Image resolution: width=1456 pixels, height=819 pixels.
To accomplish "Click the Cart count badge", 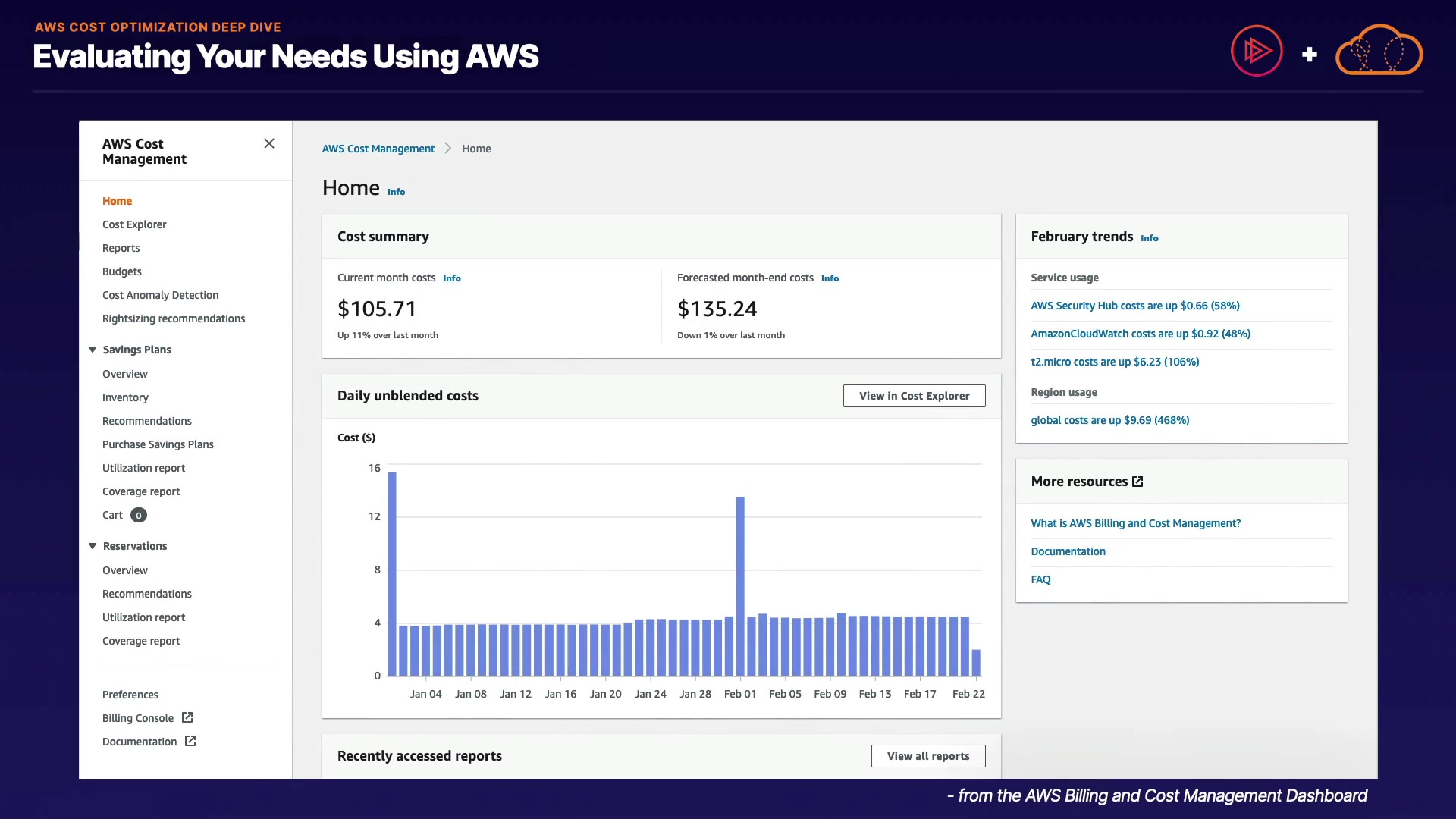I will [x=139, y=515].
